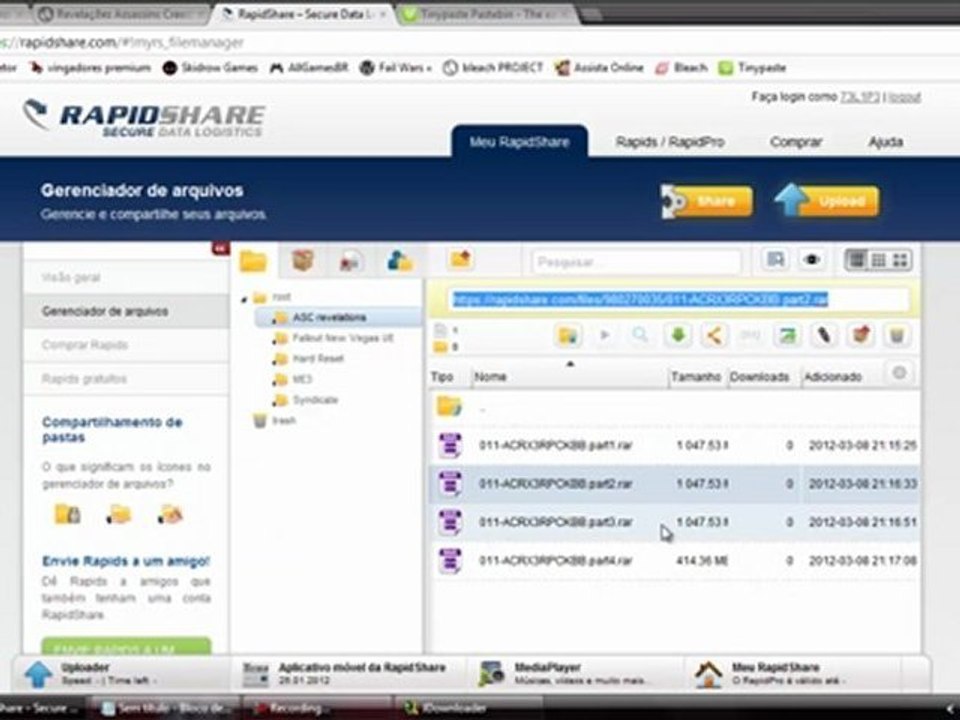
Task: Open the package box tab icon
Action: (x=302, y=260)
